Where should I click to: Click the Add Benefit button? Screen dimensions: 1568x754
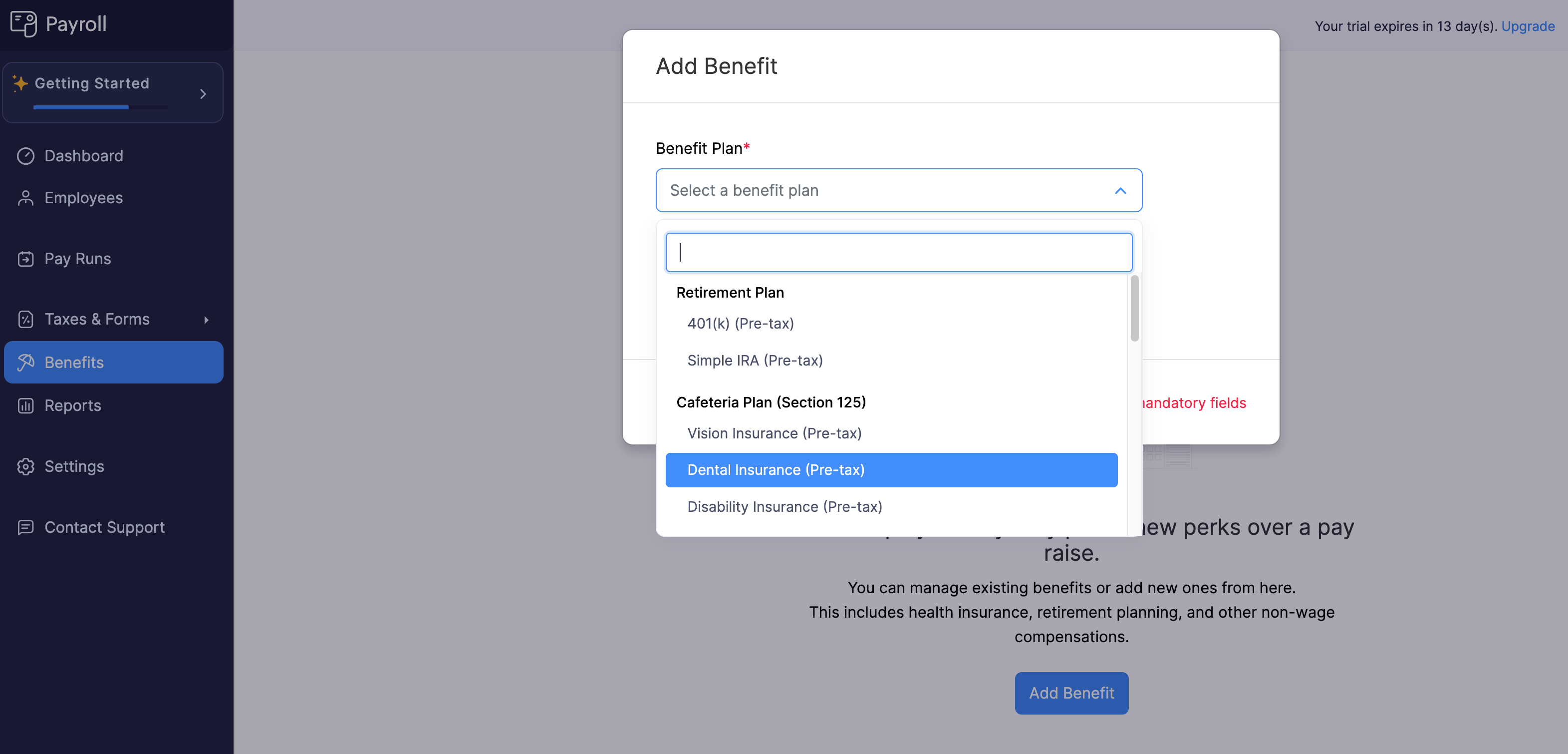click(x=1071, y=693)
